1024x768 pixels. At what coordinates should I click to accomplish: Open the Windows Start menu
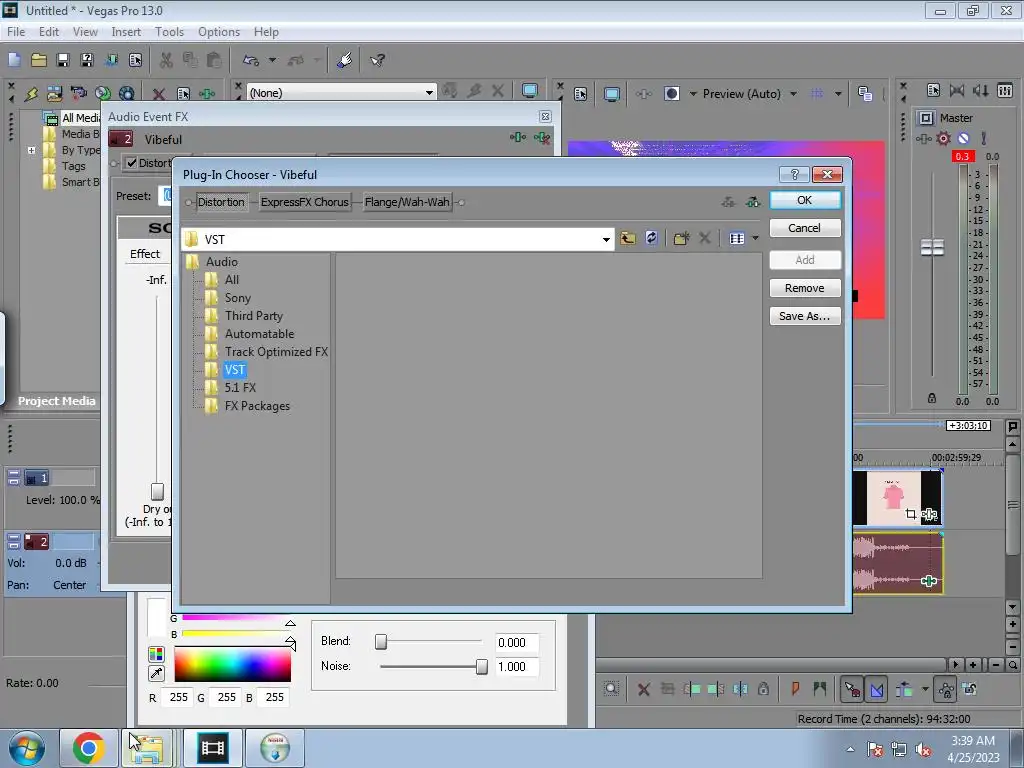[x=27, y=748]
